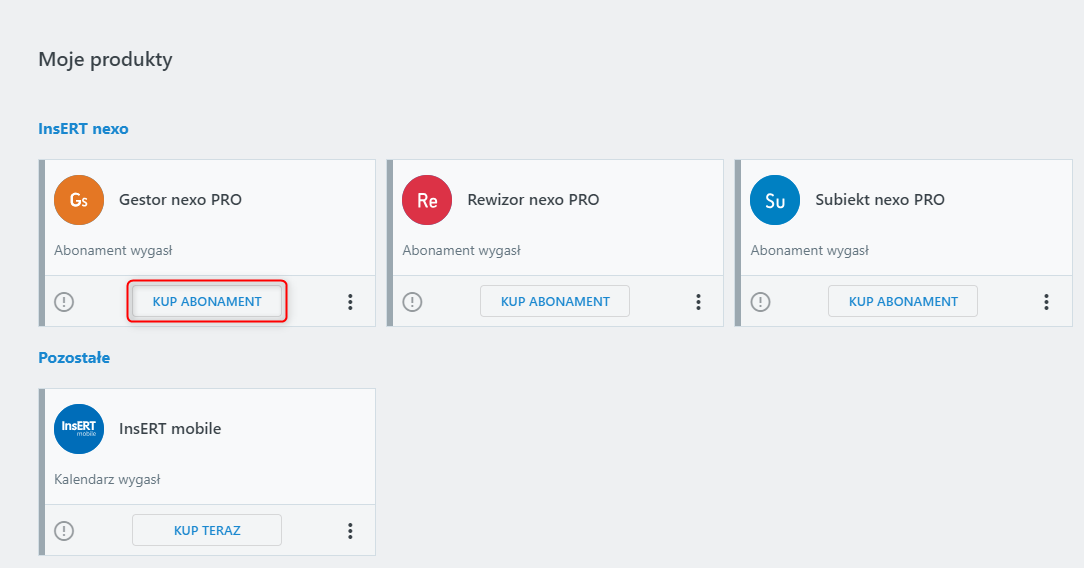The image size is (1084, 568).
Task: Open the three-dot menu for Gestor nexo PRO
Action: click(x=350, y=301)
